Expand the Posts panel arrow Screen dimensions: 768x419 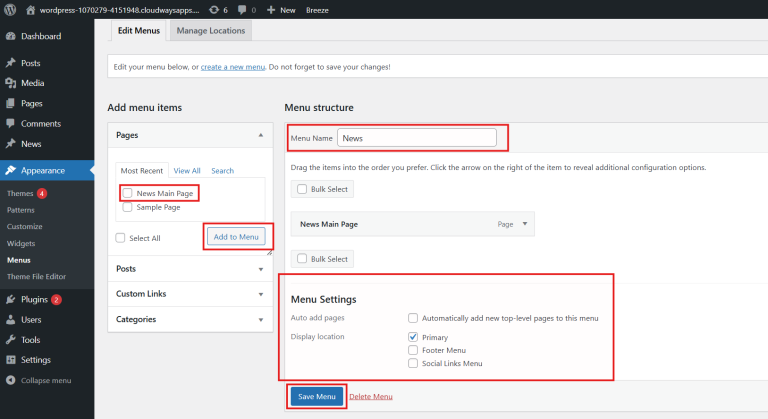pos(261,269)
